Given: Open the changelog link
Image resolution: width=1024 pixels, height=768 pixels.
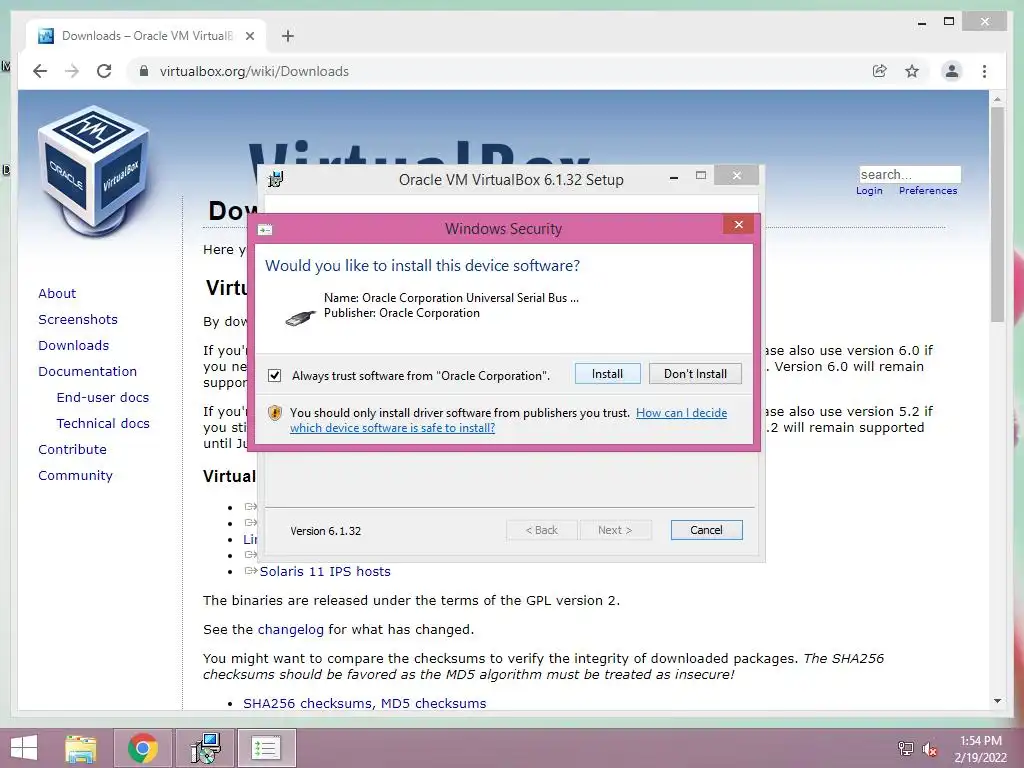Looking at the screenshot, I should pyautogui.click(x=291, y=630).
